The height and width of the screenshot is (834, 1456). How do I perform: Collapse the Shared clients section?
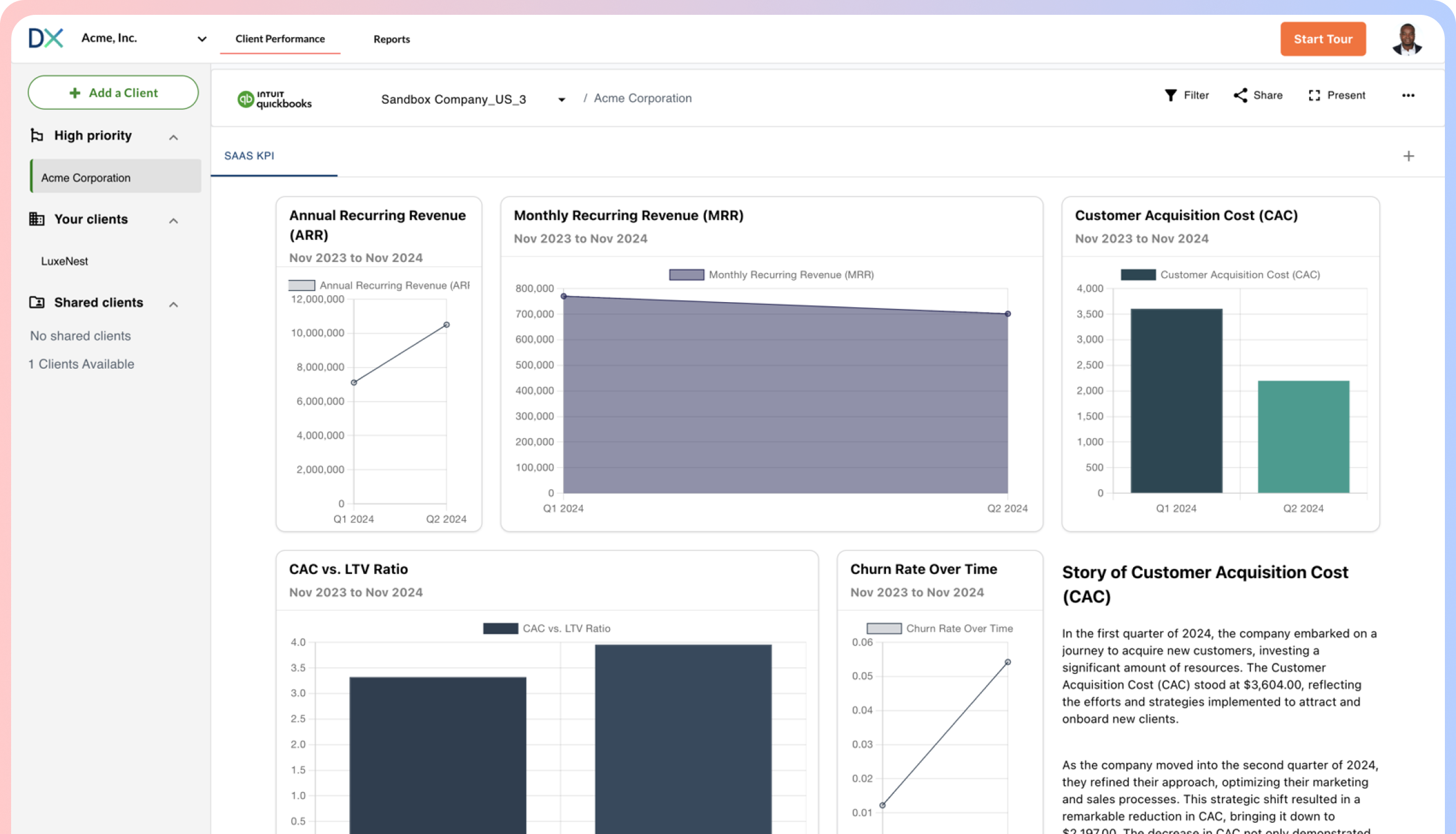point(174,304)
